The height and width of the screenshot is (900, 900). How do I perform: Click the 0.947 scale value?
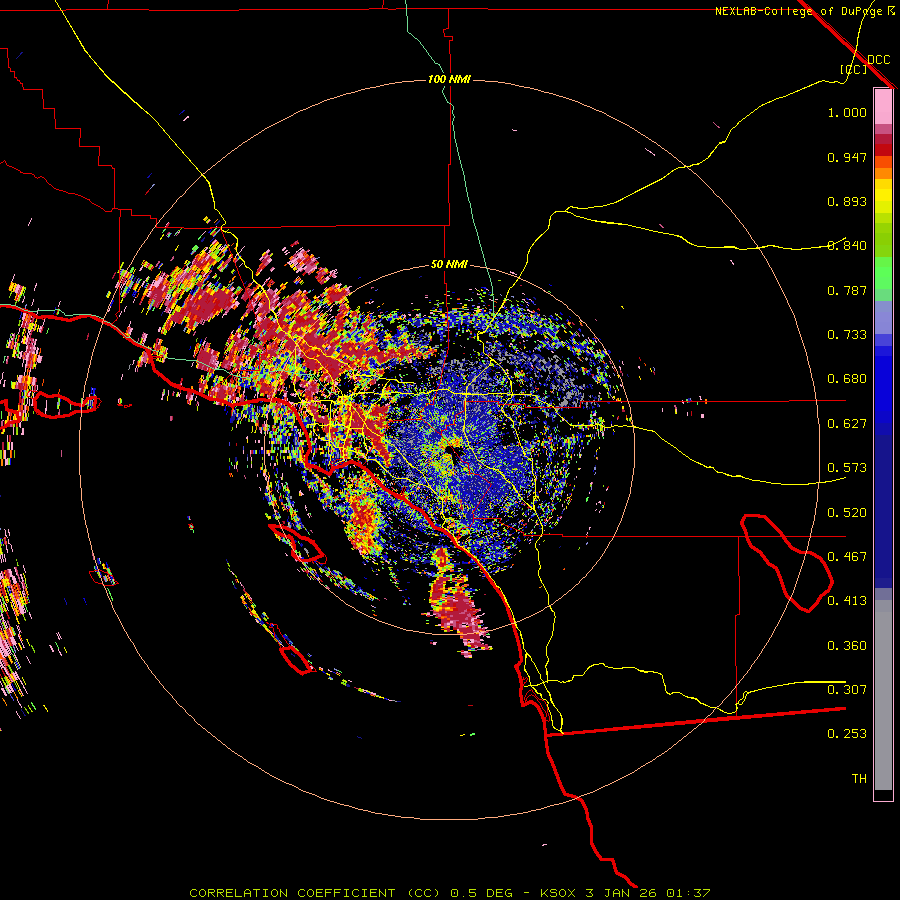pos(847,157)
